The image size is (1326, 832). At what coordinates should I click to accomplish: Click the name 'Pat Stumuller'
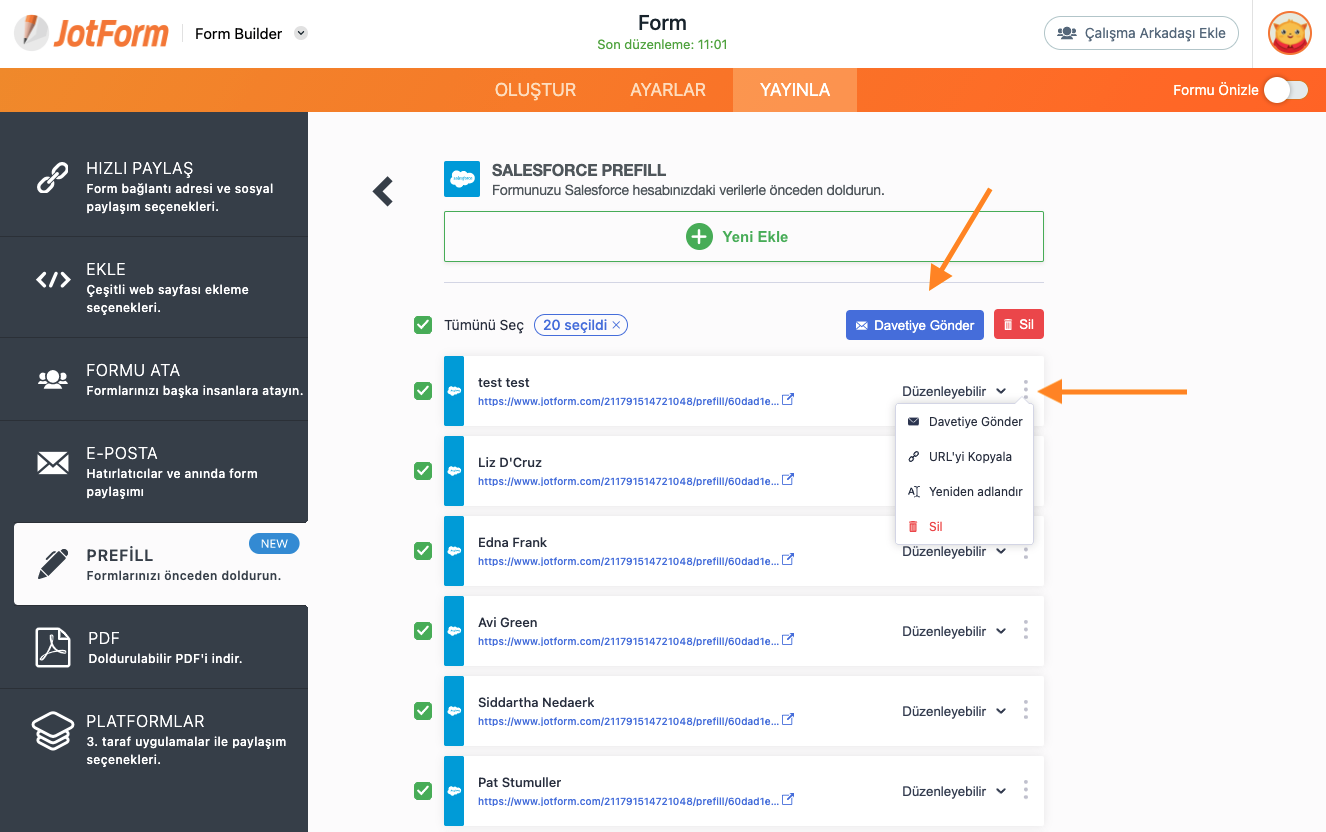point(520,782)
